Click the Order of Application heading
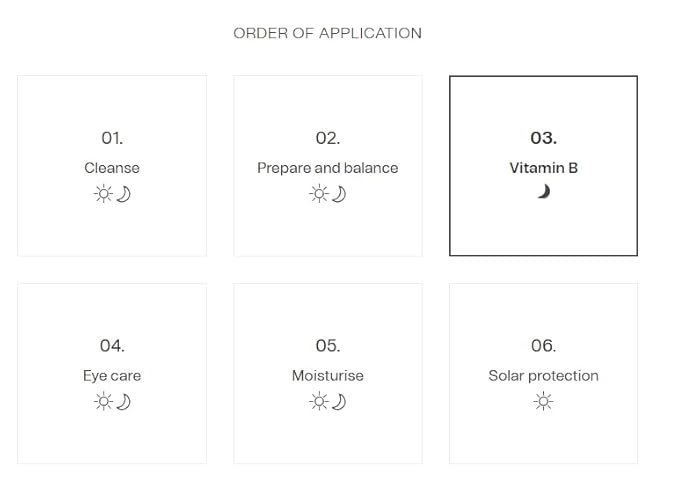The height and width of the screenshot is (492, 679). coord(327,33)
